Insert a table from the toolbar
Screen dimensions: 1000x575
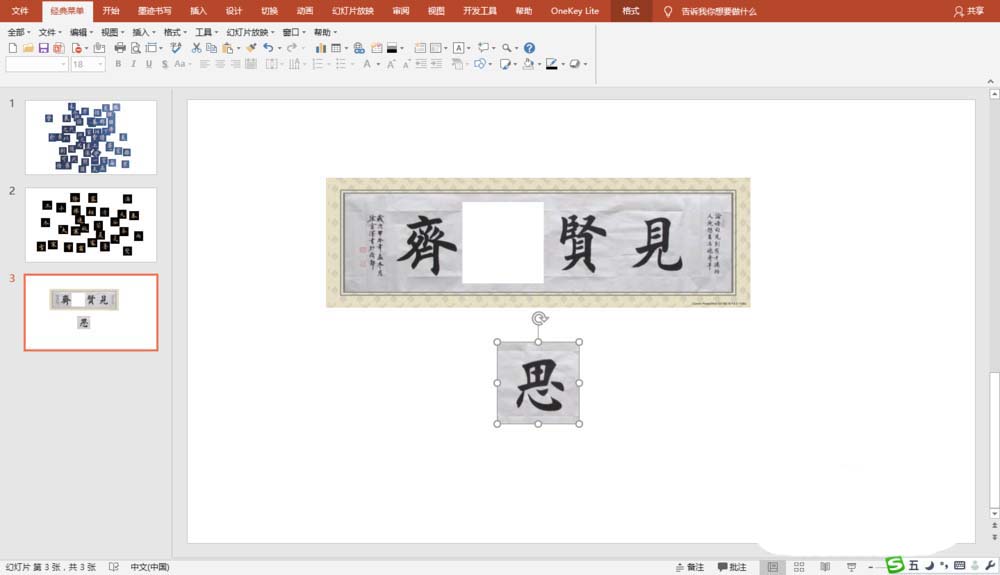pos(336,48)
